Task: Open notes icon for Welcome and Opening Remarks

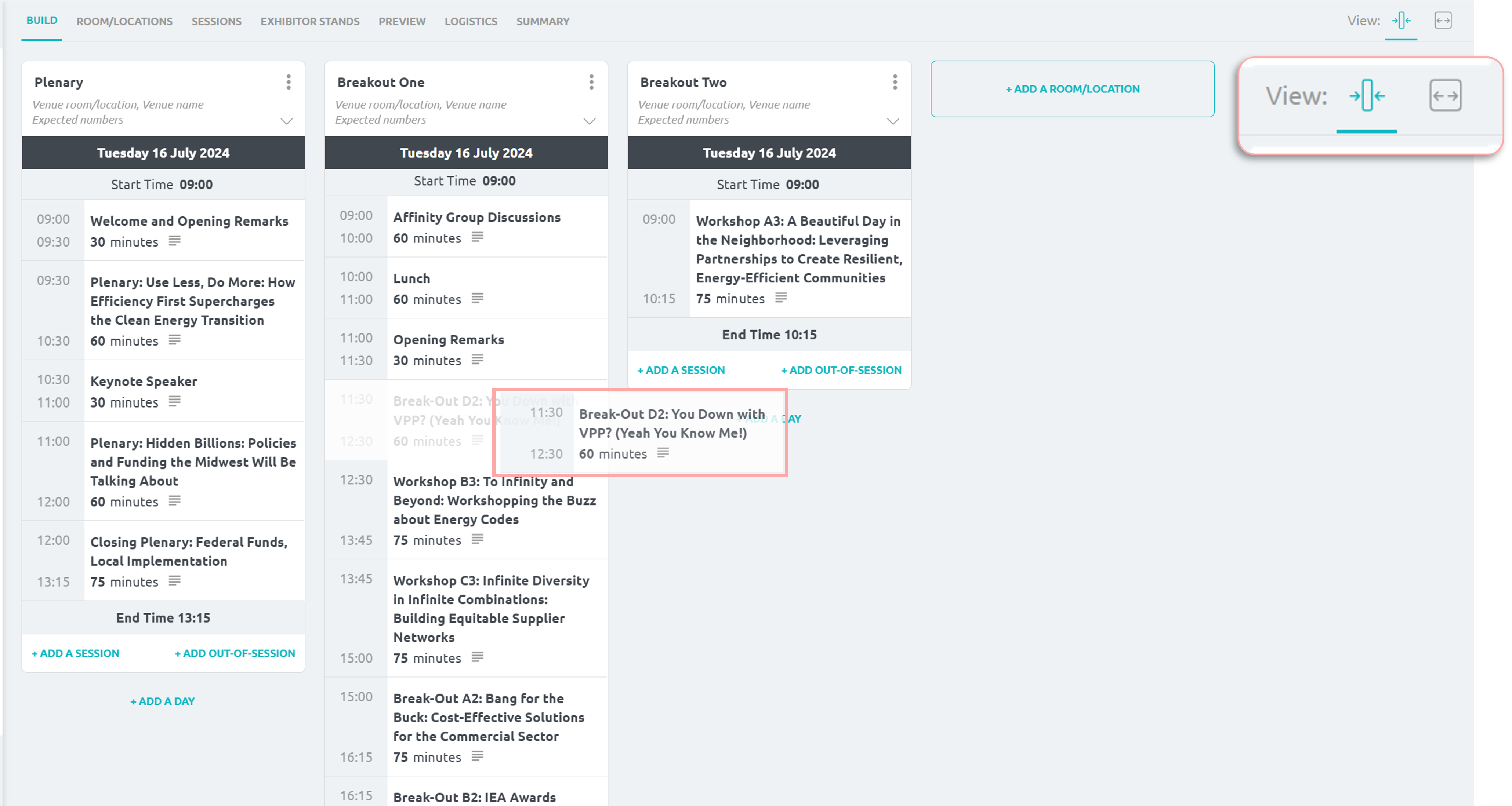Action: pos(174,241)
